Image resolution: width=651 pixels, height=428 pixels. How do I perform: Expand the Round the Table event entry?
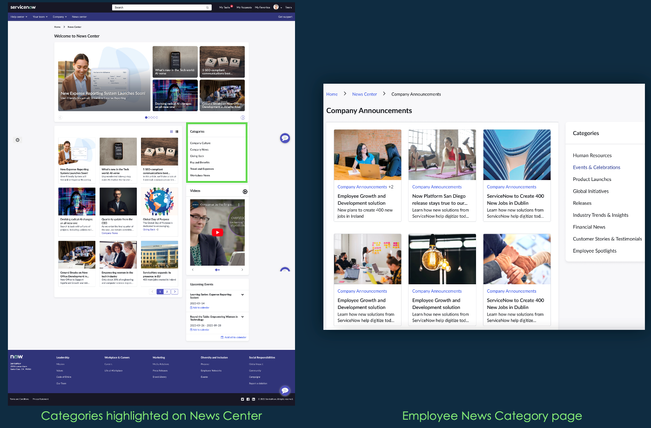242,317
